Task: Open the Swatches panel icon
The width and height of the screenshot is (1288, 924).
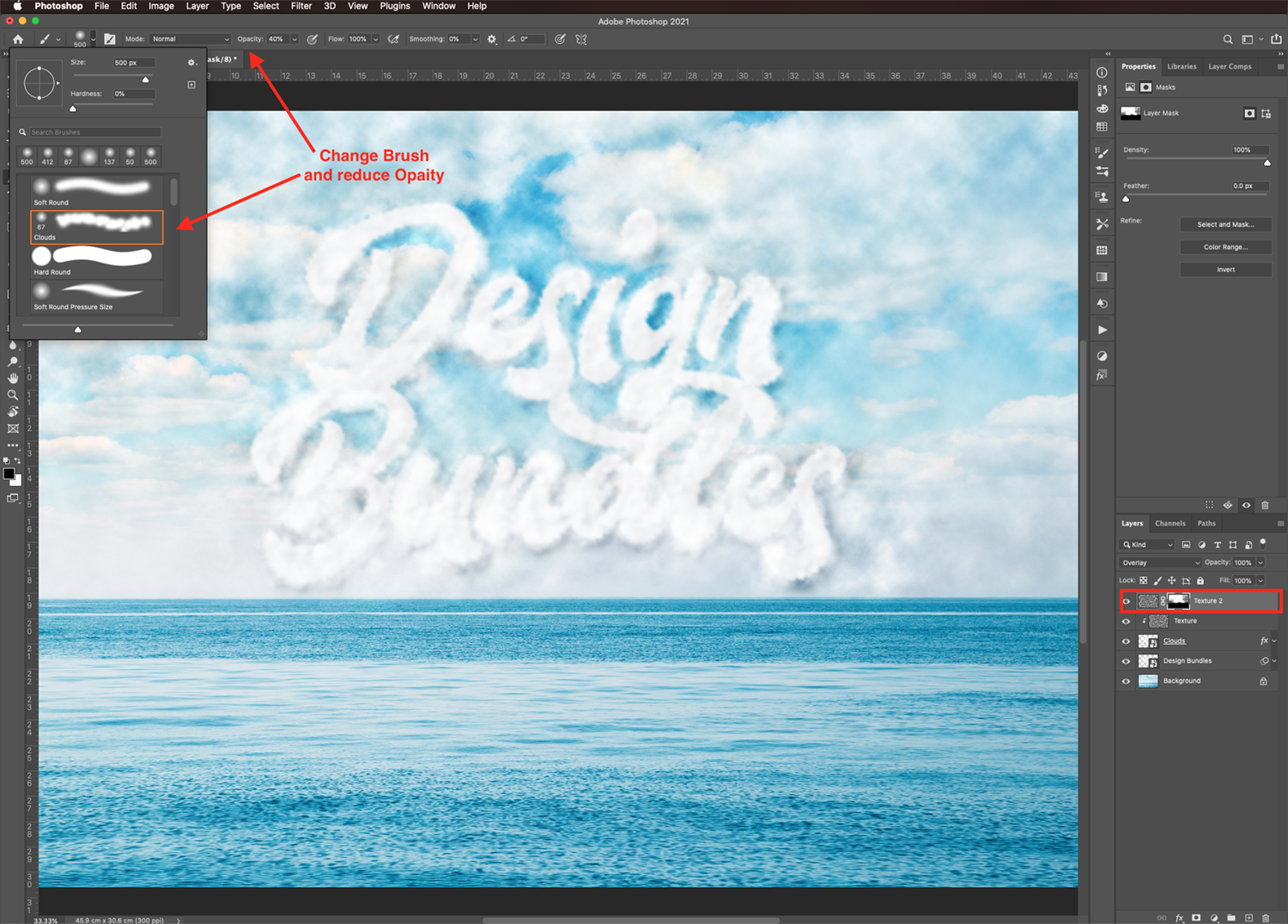Action: (1102, 127)
